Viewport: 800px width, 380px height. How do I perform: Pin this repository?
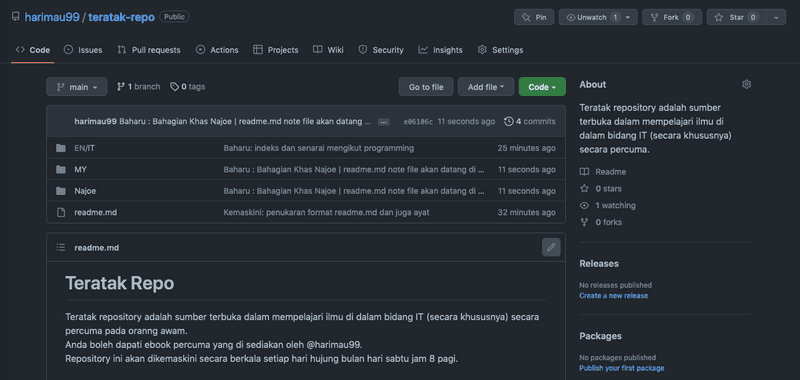coord(534,17)
